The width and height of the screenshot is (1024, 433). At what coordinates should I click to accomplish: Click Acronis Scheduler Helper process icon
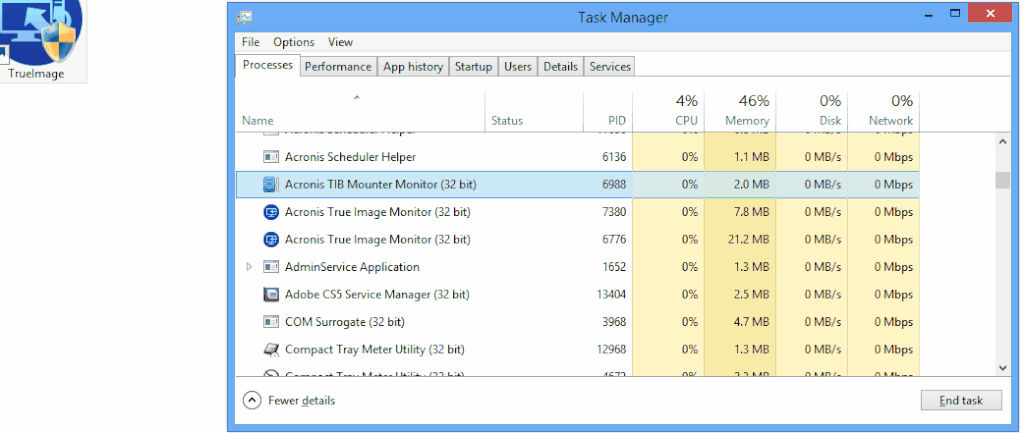(x=270, y=157)
